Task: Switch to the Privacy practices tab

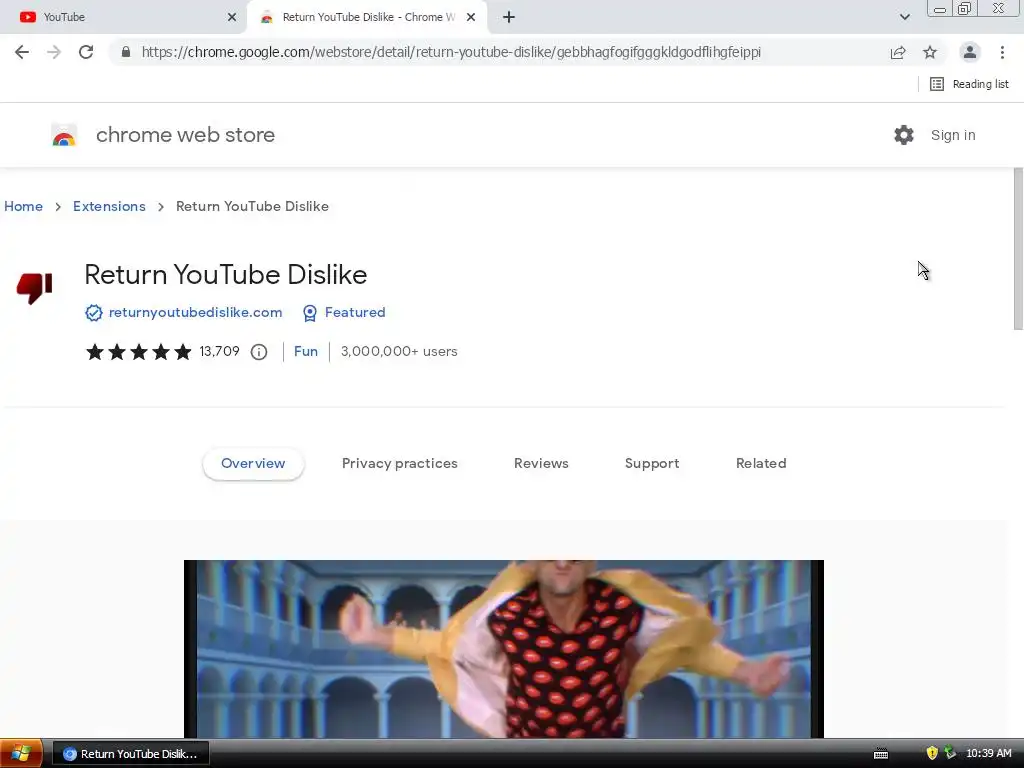Action: pos(400,464)
